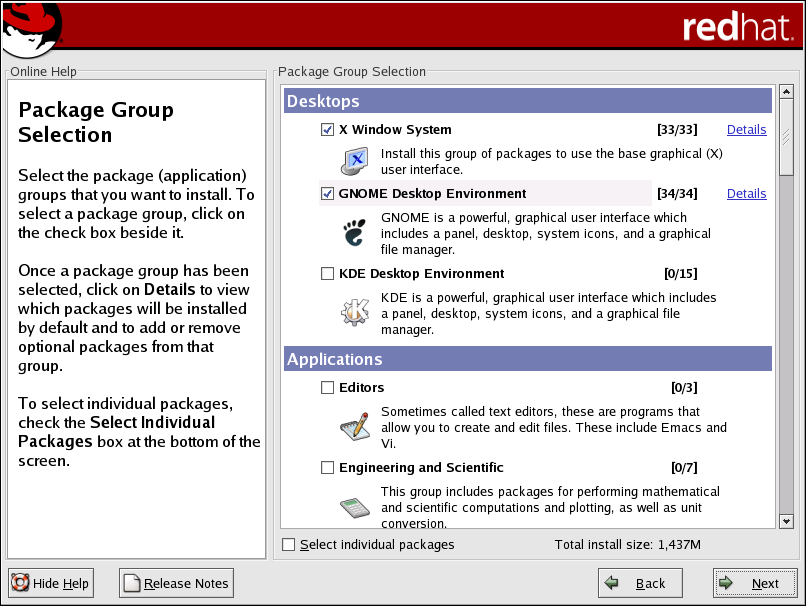Go Back to the previous screen
This screenshot has width=806, height=606.
click(640, 583)
